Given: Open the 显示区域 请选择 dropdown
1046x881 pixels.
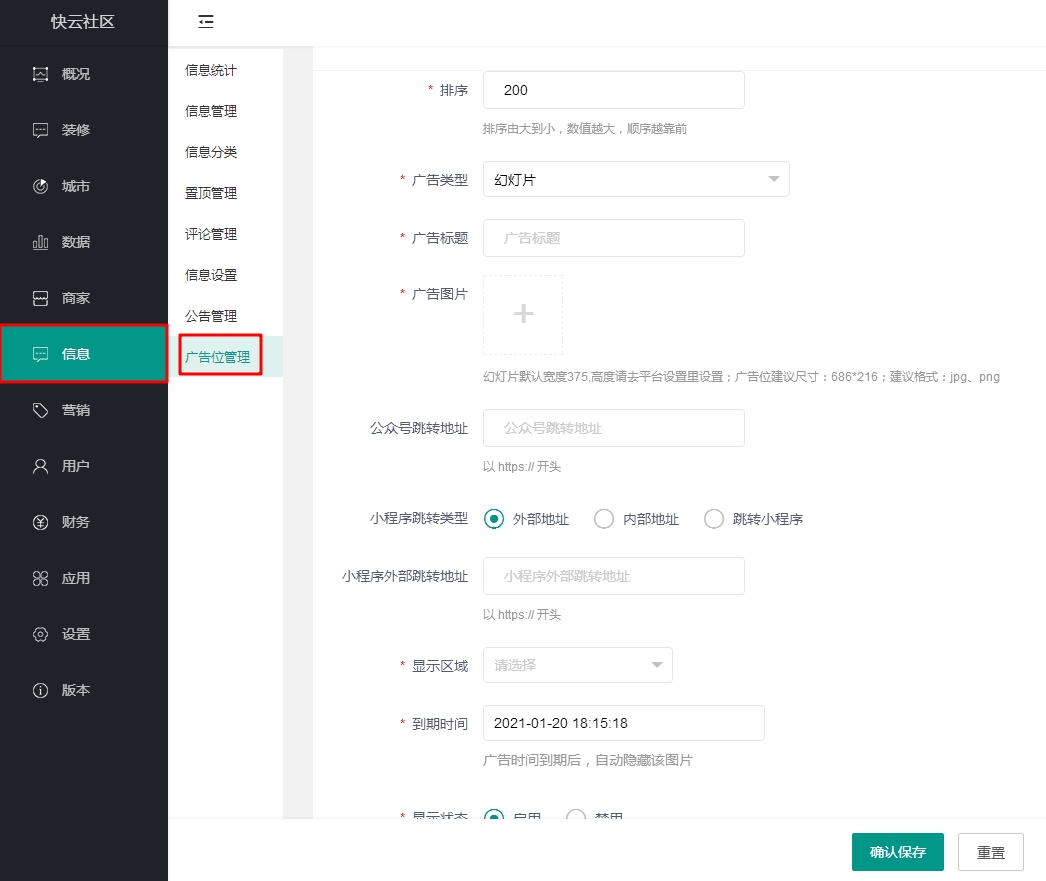Looking at the screenshot, I should tap(577, 665).
